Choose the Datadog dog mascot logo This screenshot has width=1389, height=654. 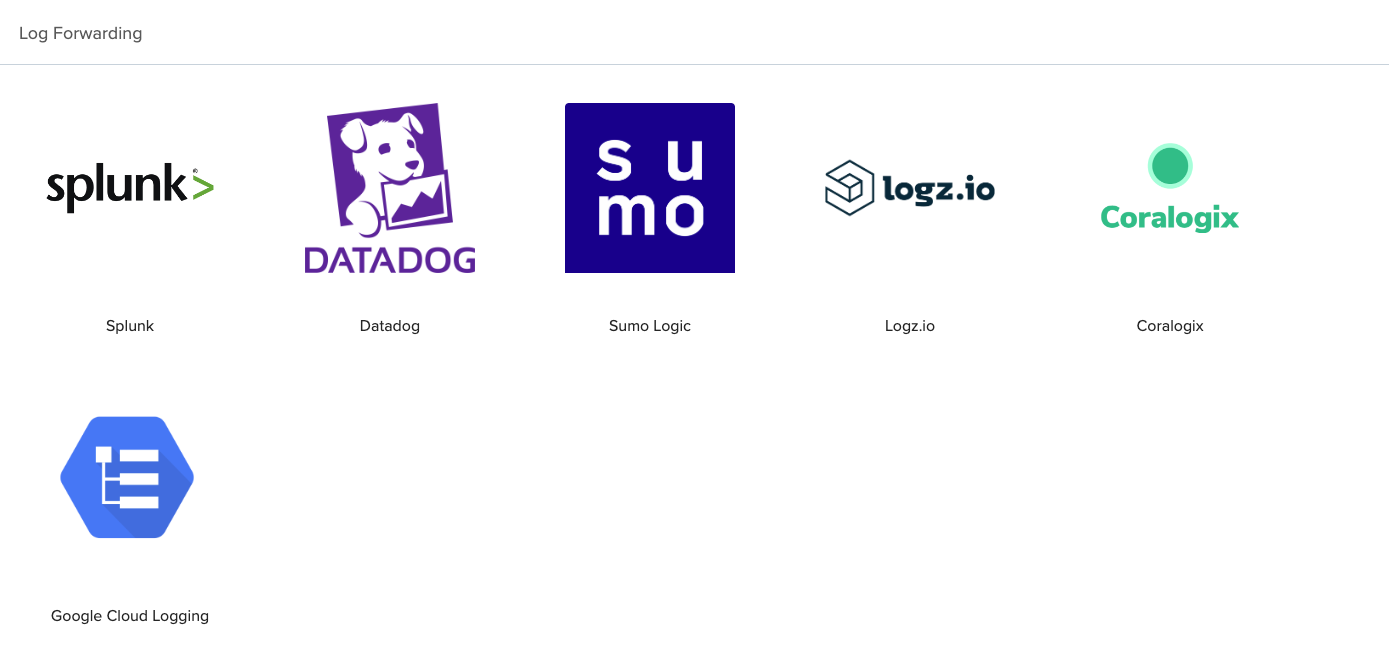390,170
